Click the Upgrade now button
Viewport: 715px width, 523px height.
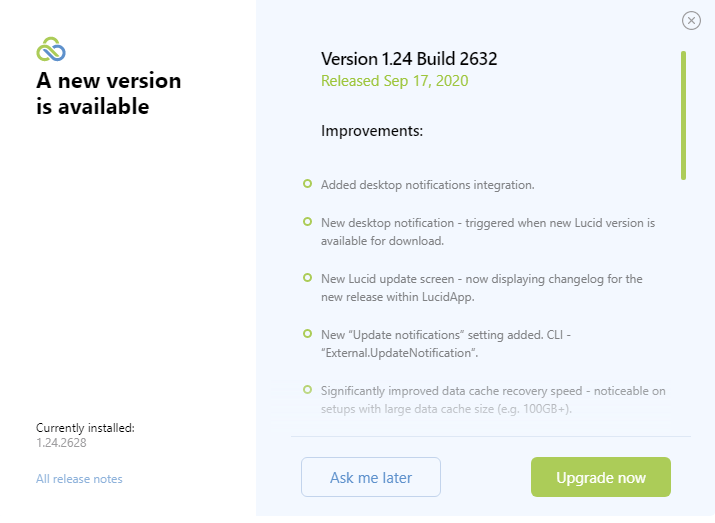point(601,477)
